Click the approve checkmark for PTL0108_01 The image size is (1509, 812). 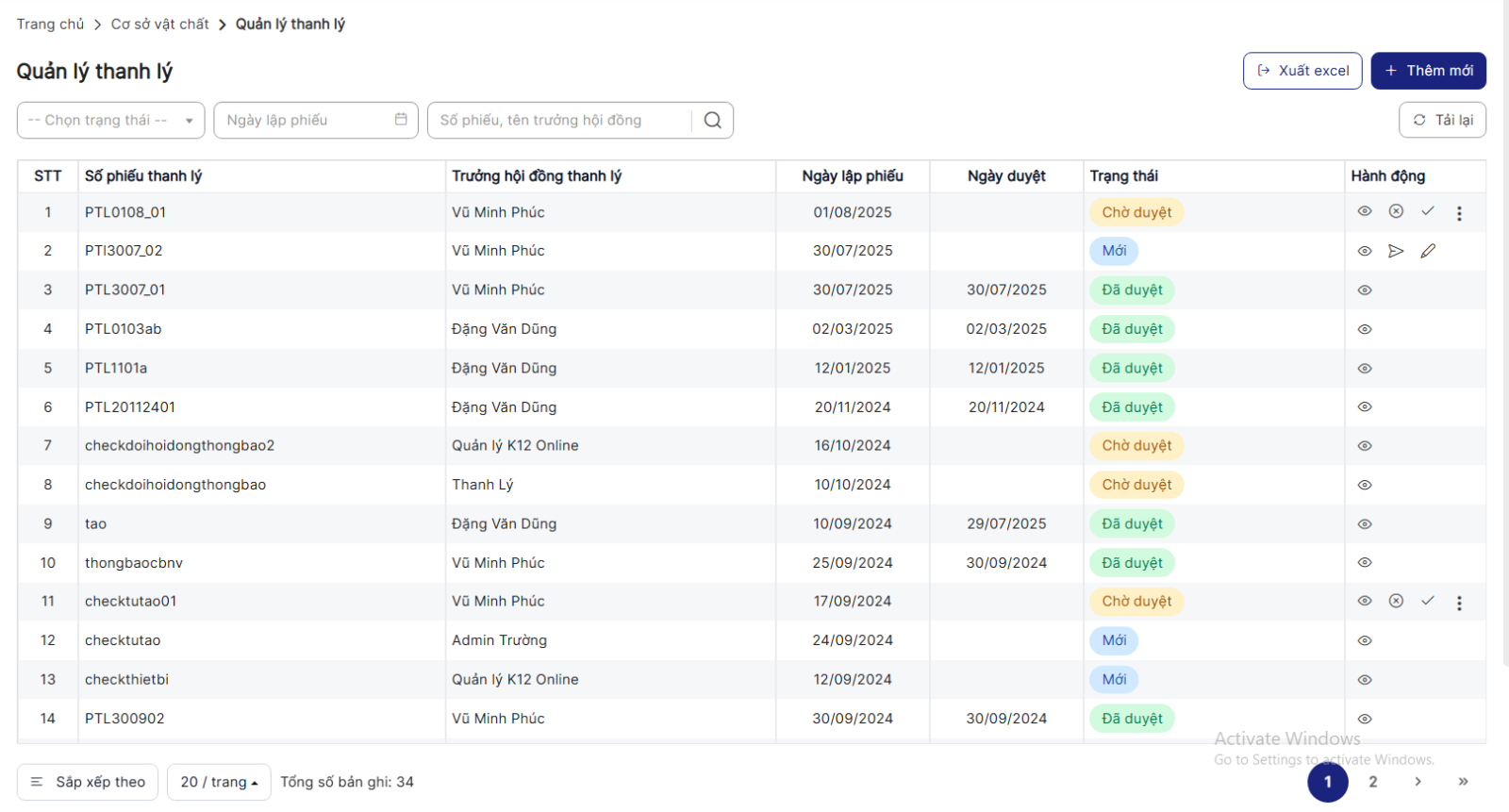(x=1428, y=211)
